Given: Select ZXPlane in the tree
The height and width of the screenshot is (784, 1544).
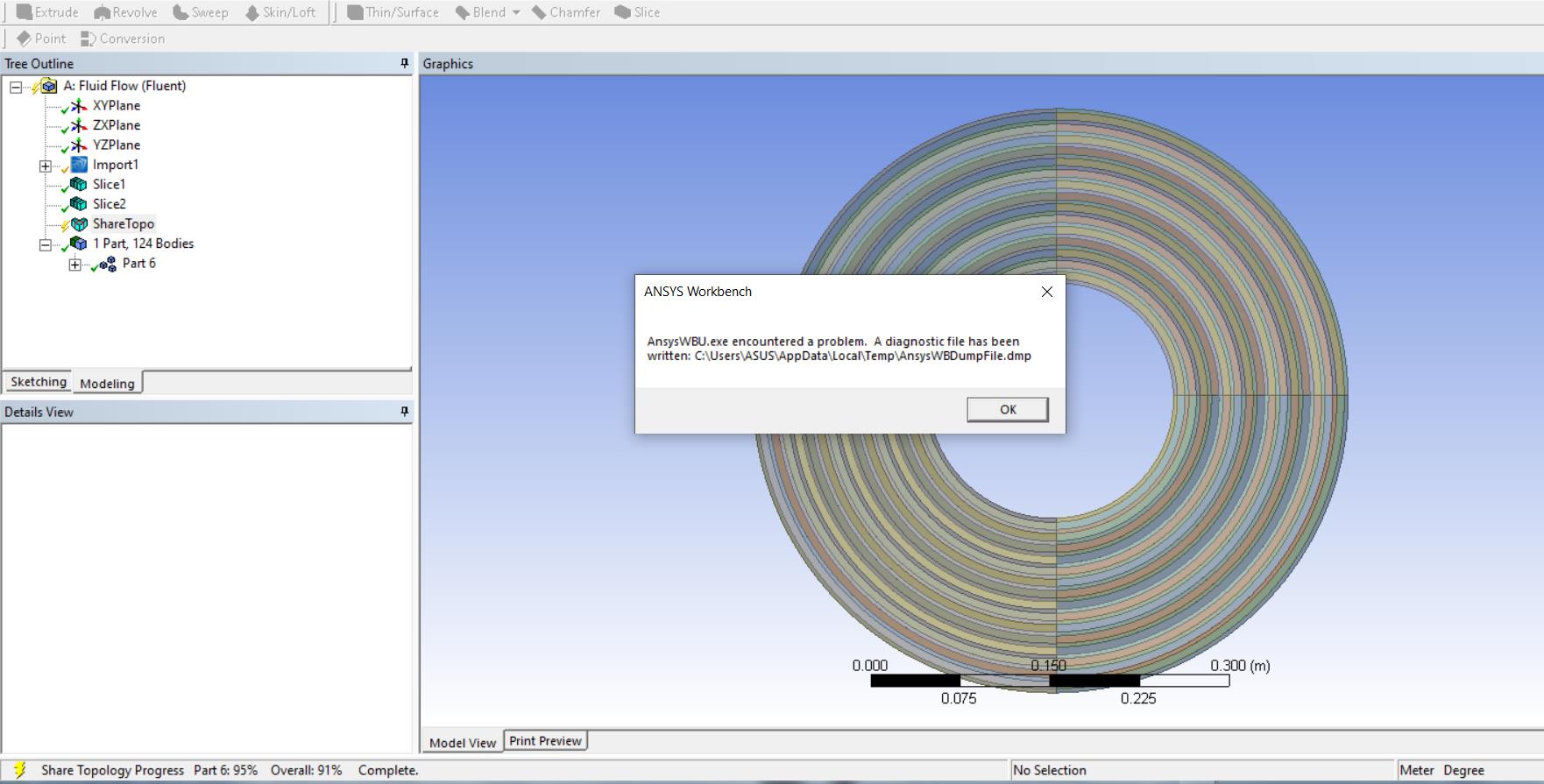Looking at the screenshot, I should [x=117, y=125].
